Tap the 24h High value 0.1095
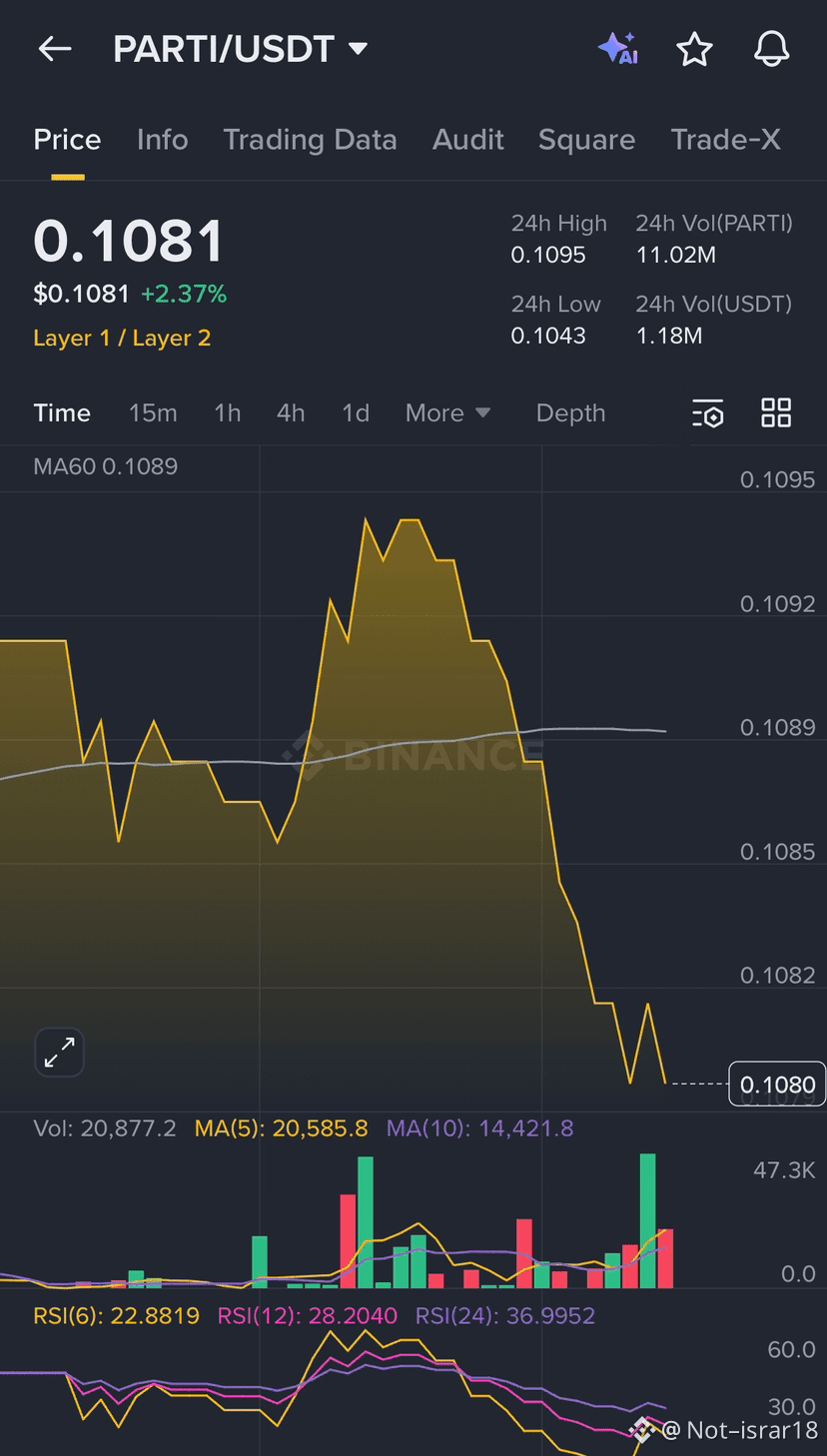Viewport: 827px width, 1456px height. click(548, 256)
